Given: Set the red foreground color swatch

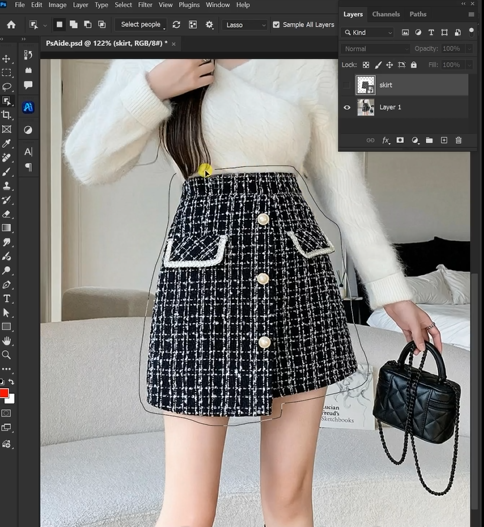Looking at the screenshot, I should point(4,393).
